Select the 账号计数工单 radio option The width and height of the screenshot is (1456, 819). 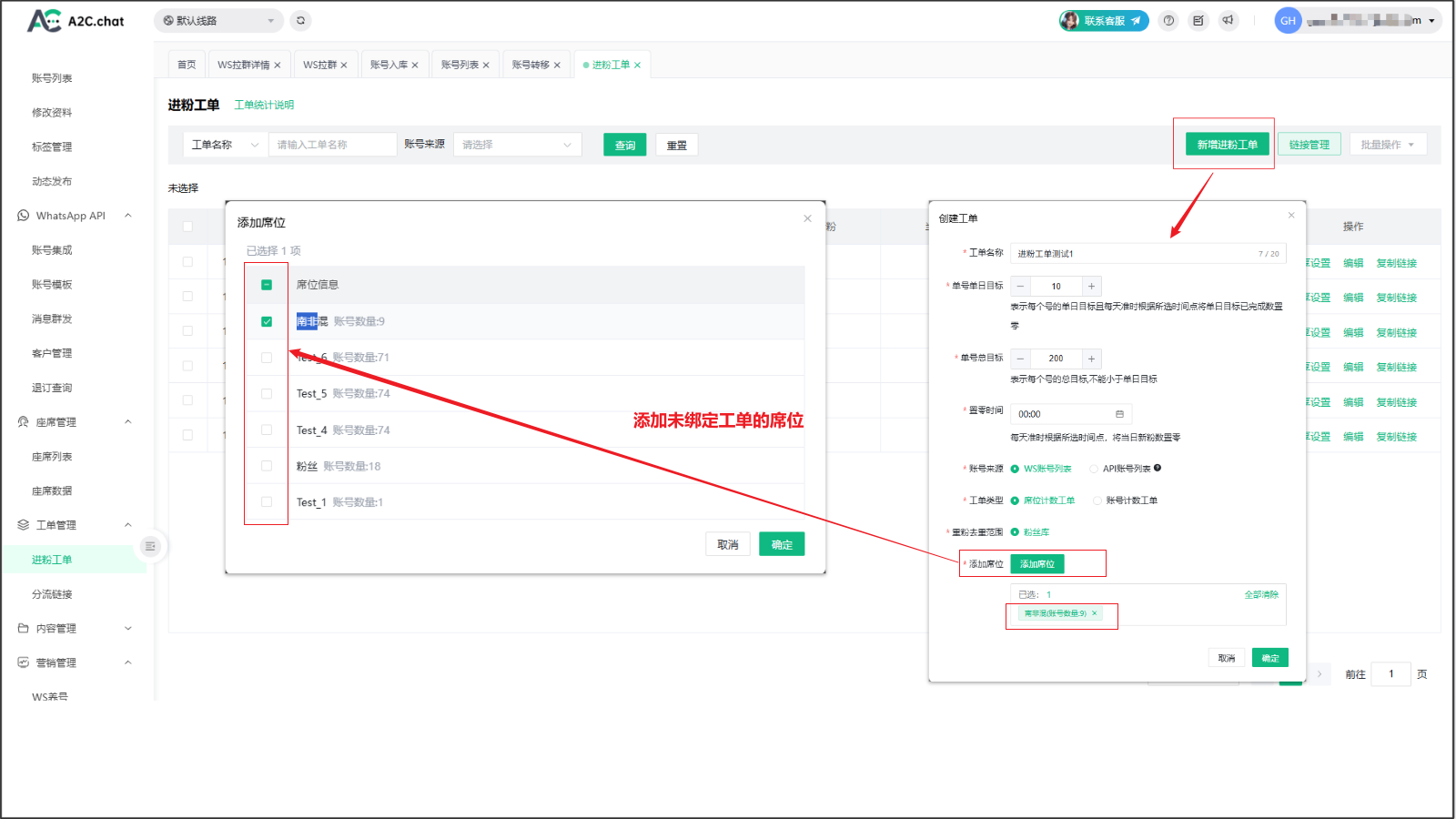1097,500
